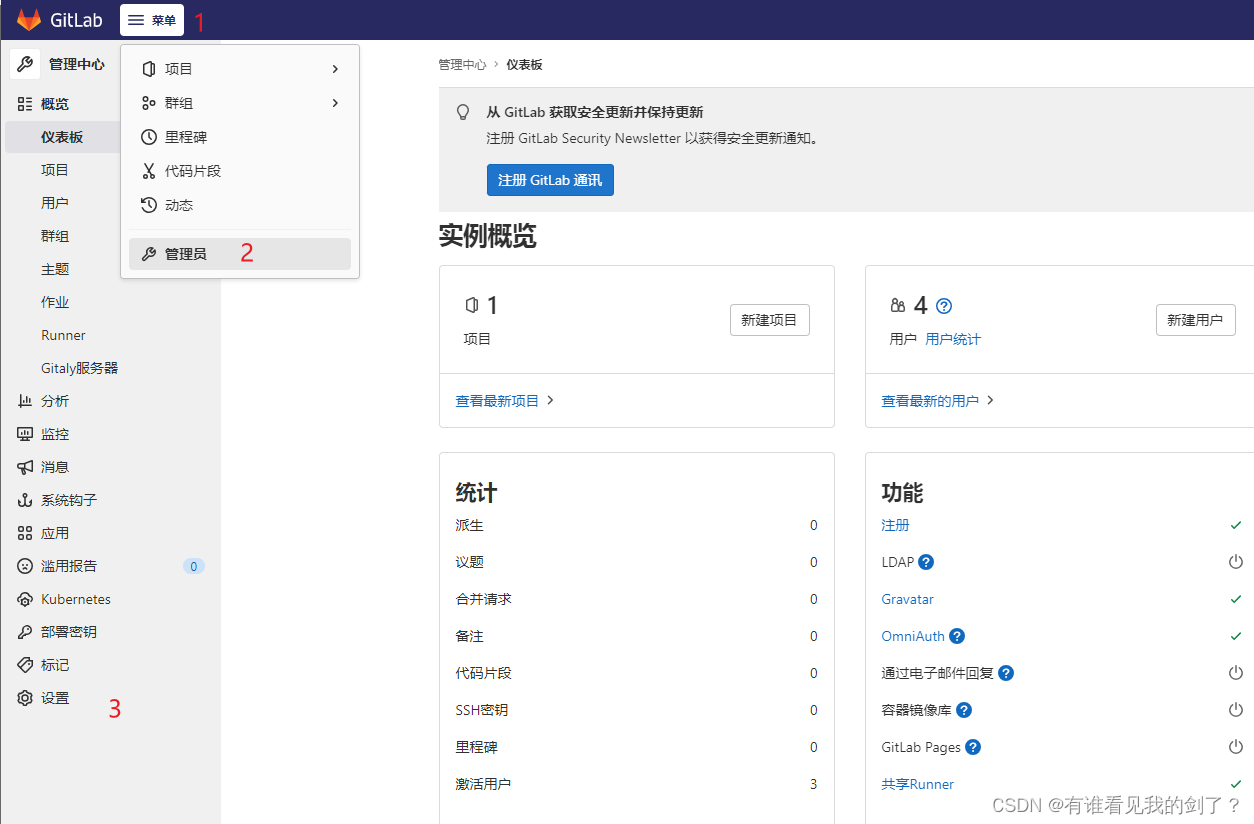This screenshot has height=824, width=1254.
Task: Select 代码片段 in the dropdown menu
Action: (240, 171)
